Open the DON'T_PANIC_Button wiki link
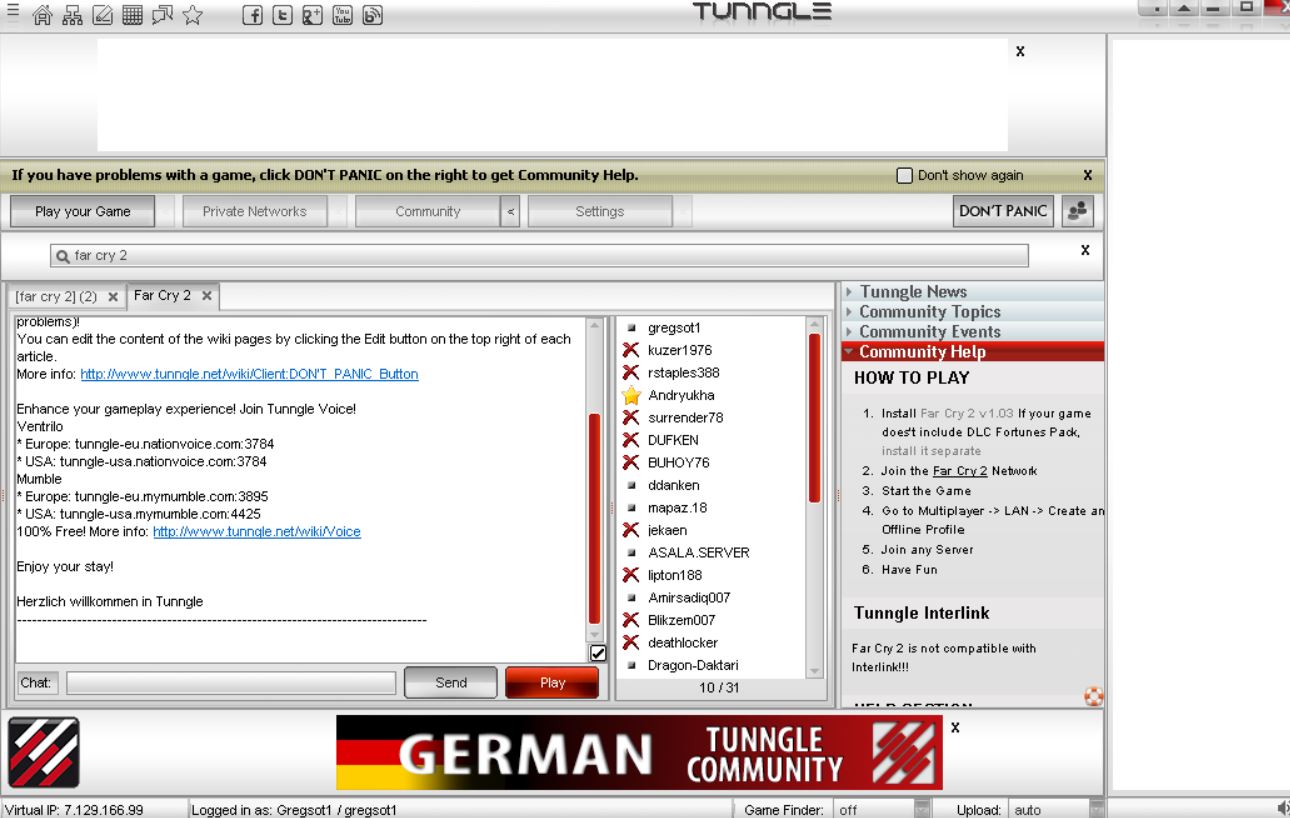 pyautogui.click(x=249, y=374)
